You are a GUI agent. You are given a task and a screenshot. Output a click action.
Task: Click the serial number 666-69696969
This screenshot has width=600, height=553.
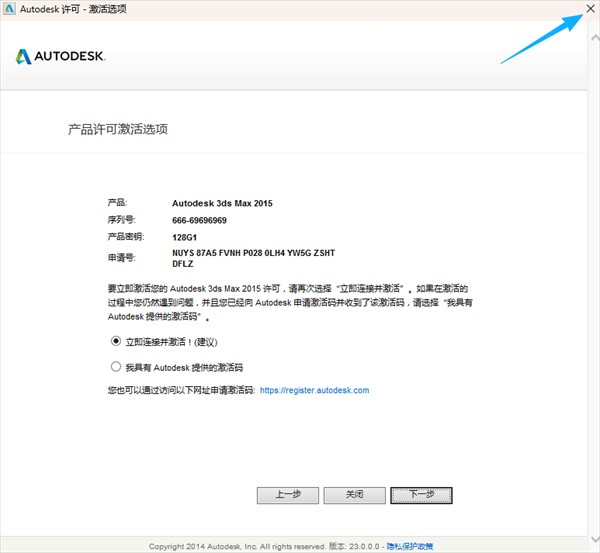(x=199, y=220)
